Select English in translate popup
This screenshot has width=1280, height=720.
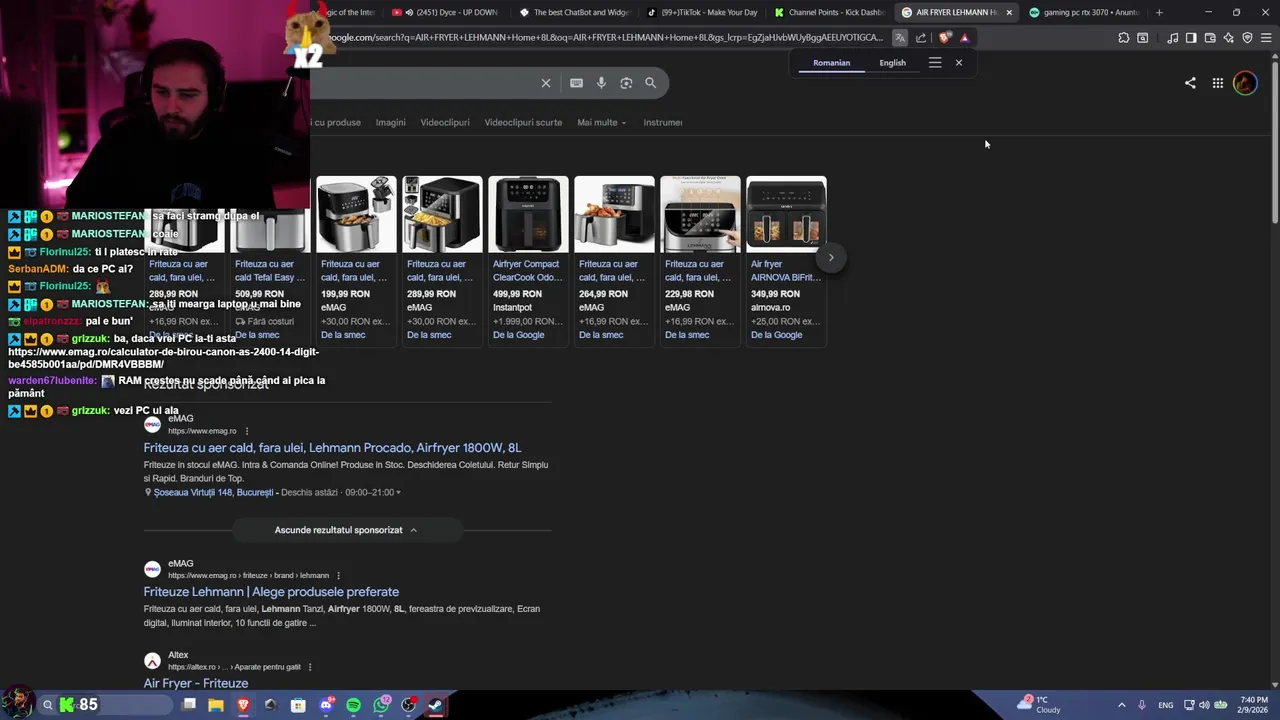[x=893, y=63]
